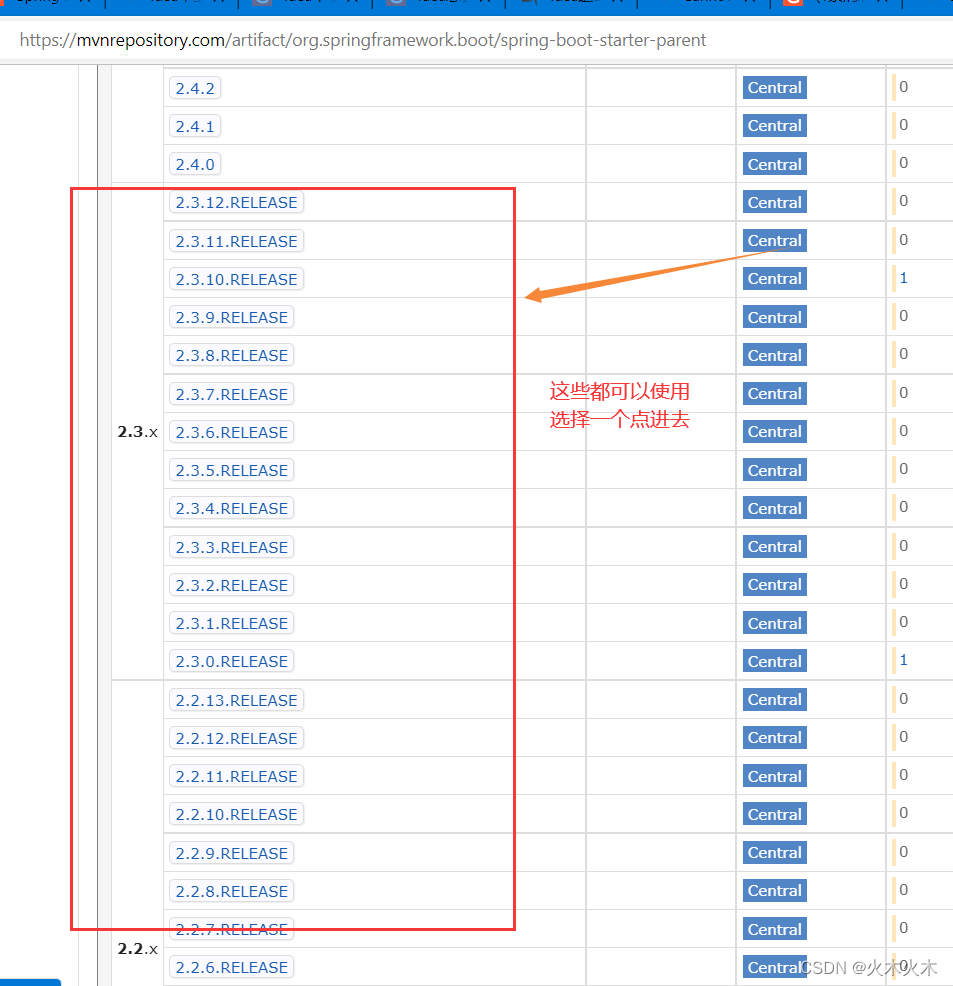Click Central badge in 2.4.0 row
953x986 pixels.
coord(774,164)
